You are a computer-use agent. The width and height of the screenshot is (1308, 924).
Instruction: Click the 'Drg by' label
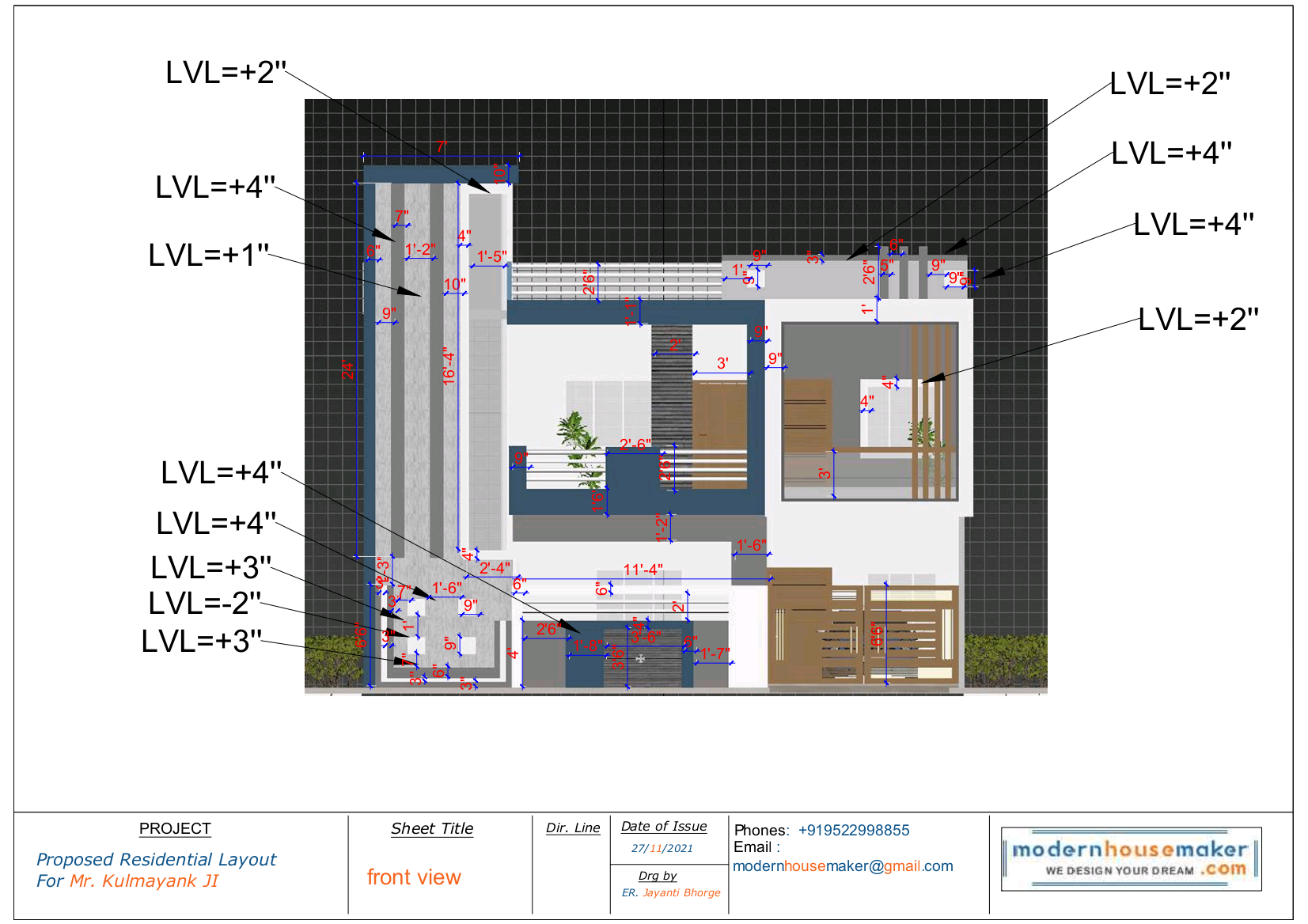[x=658, y=876]
